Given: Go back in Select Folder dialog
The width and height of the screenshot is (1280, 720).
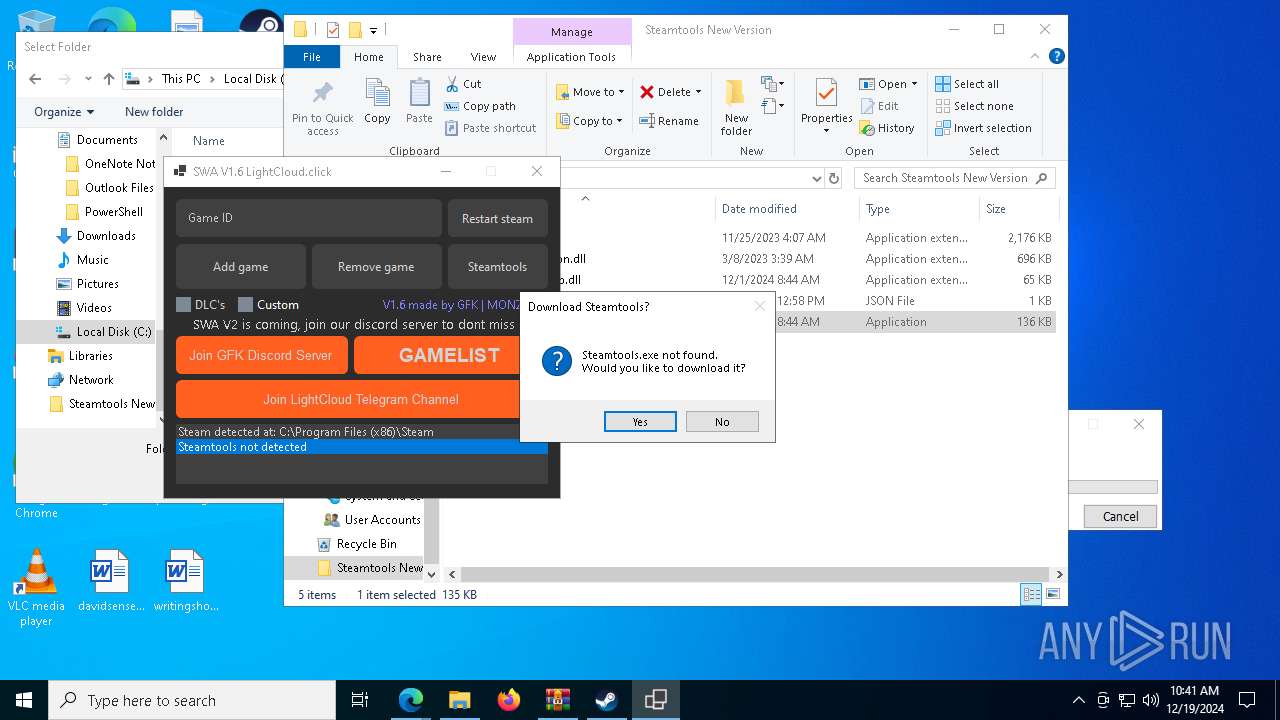Looking at the screenshot, I should pyautogui.click(x=35, y=79).
